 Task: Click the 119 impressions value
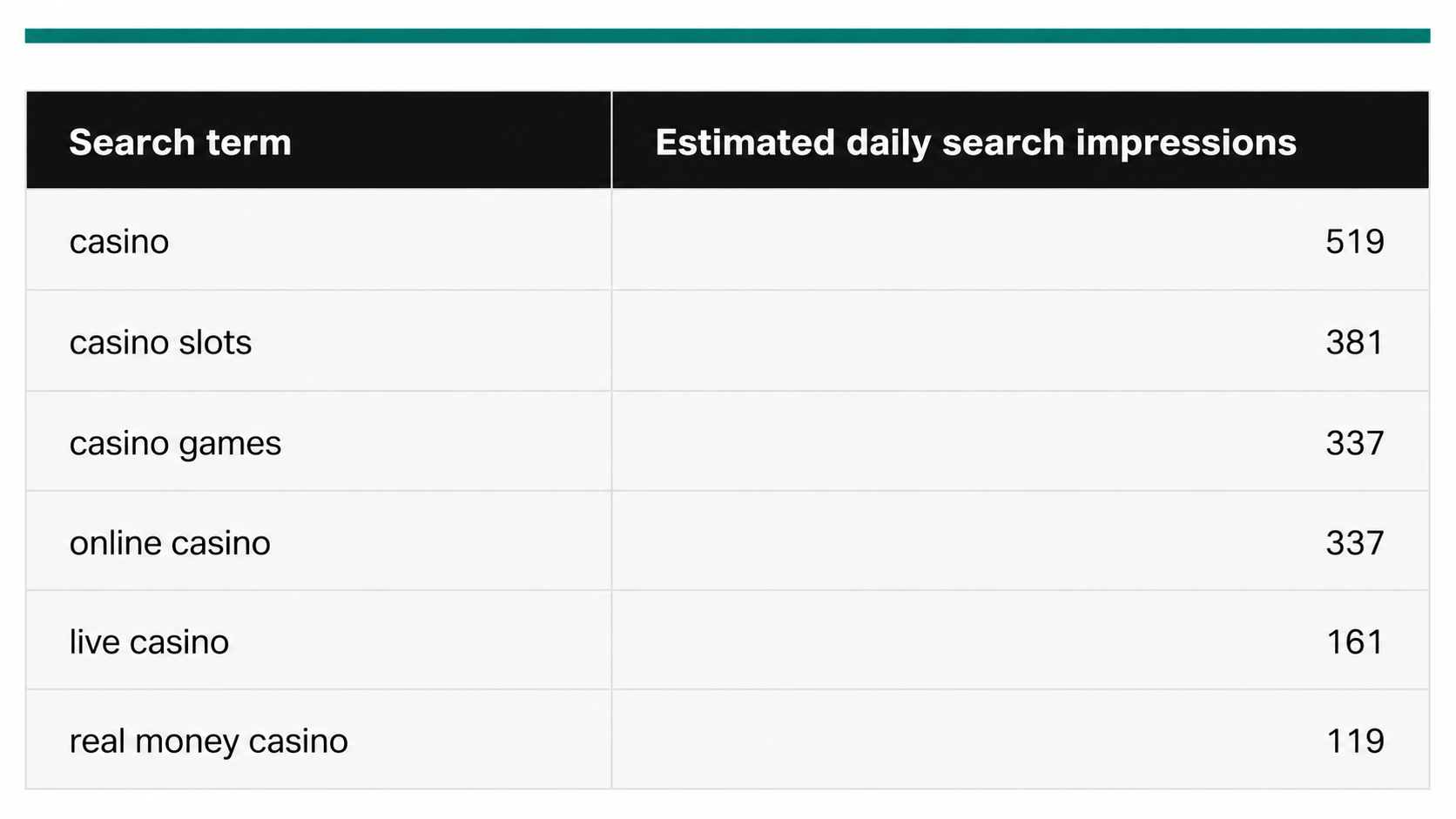point(1355,741)
